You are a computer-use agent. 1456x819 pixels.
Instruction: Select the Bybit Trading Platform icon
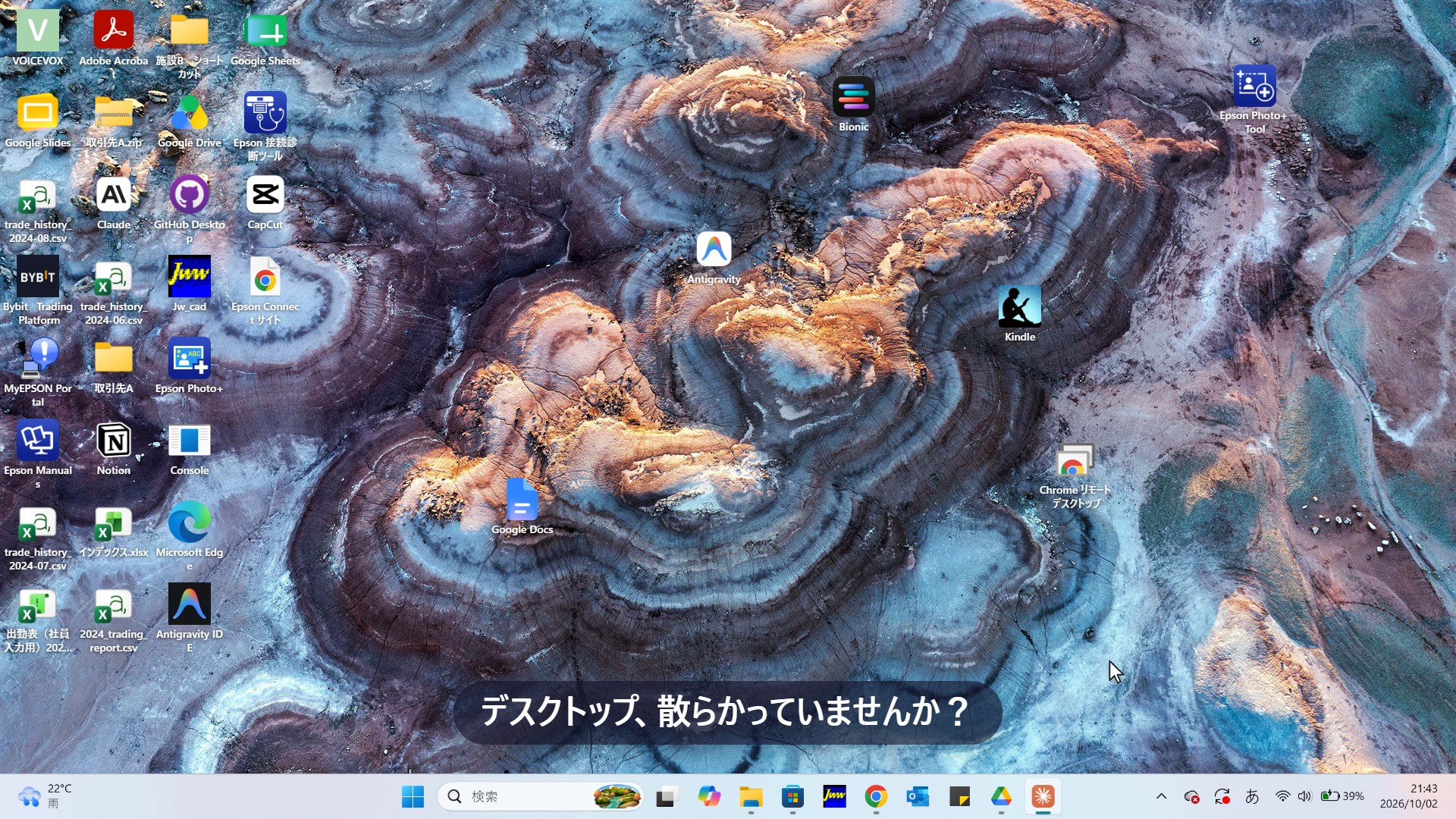coord(38,290)
